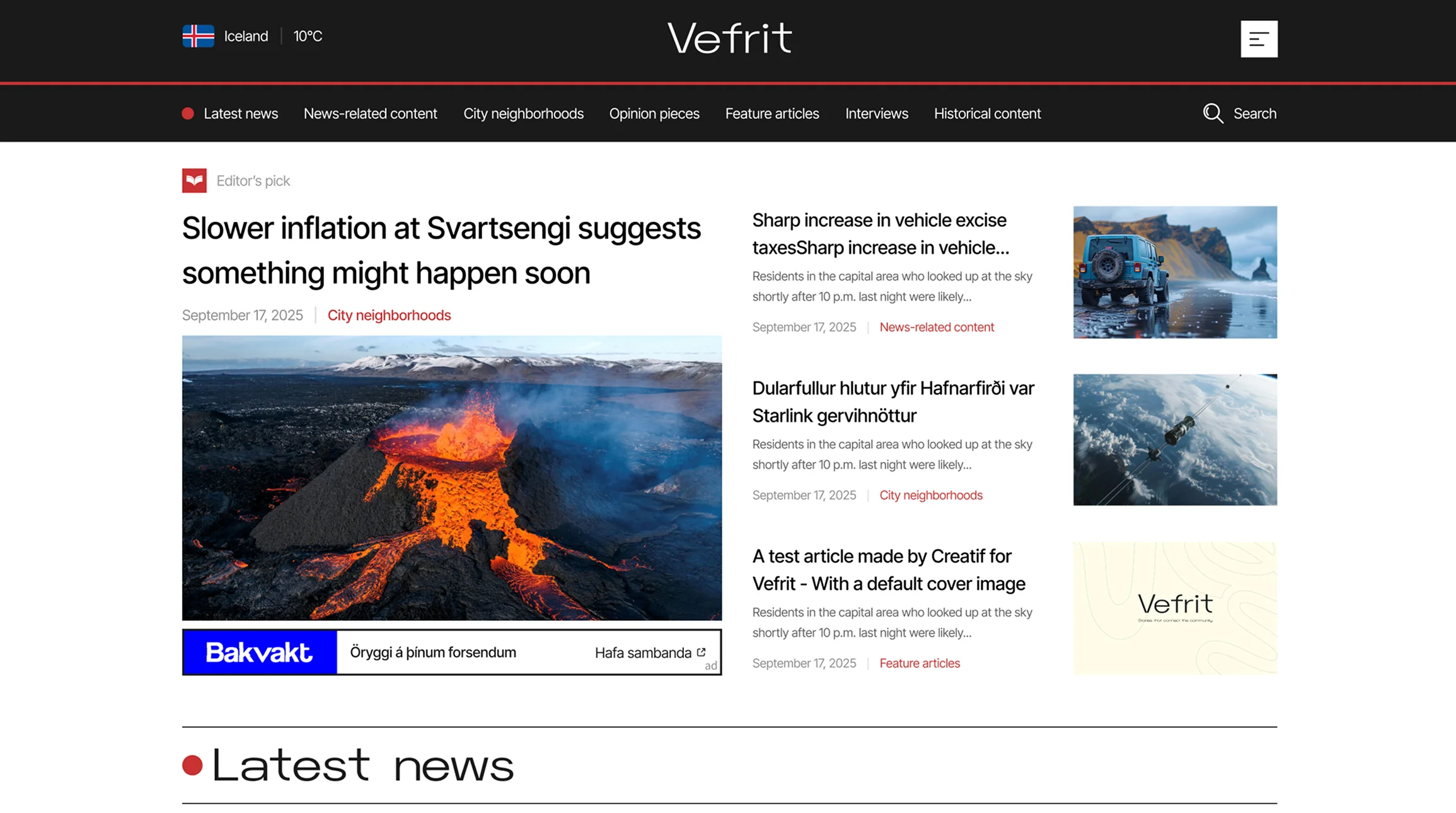Click the search magnifier icon
1456x813 pixels.
pyautogui.click(x=1213, y=113)
